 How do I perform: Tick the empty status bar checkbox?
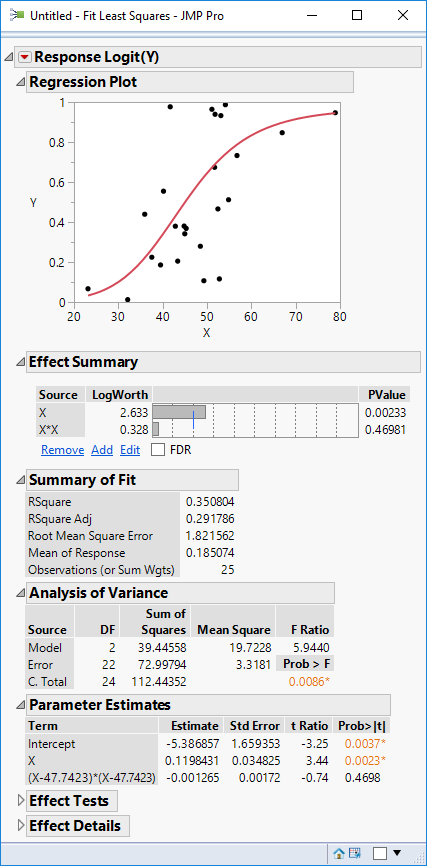pos(379,854)
